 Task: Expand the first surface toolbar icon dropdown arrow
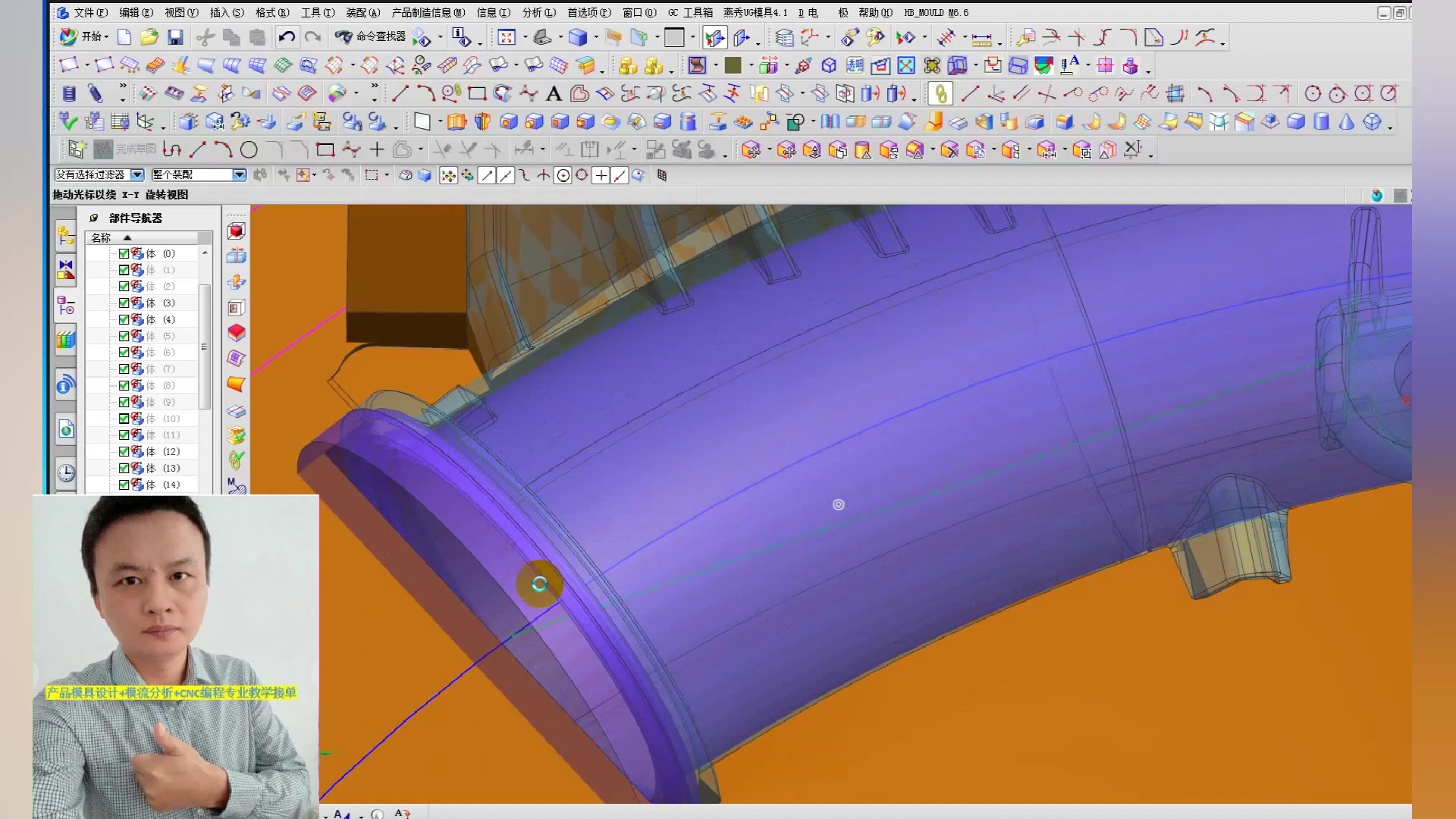[x=86, y=66]
